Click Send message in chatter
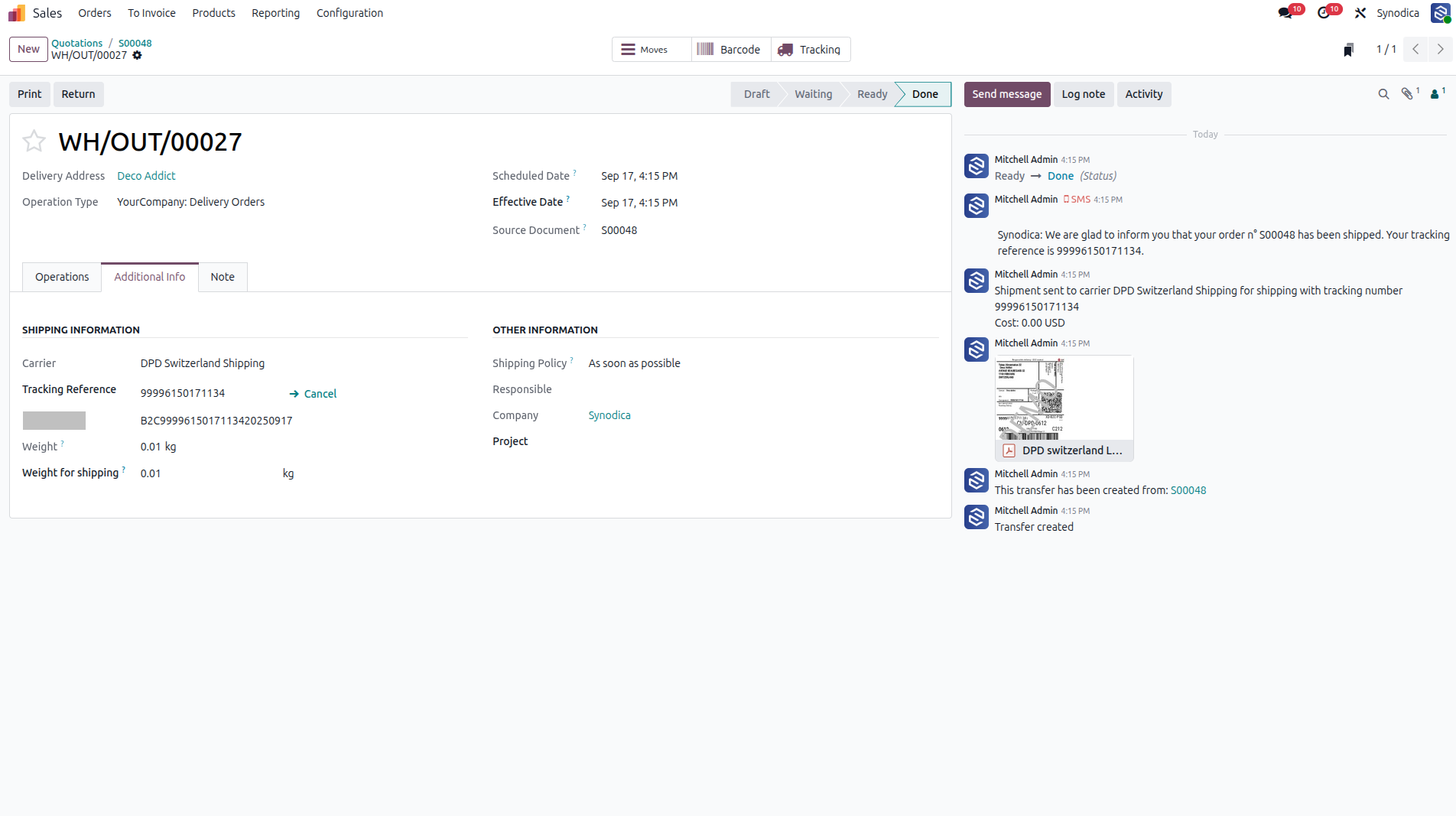Viewport: 1456px width, 816px height. tap(1007, 94)
